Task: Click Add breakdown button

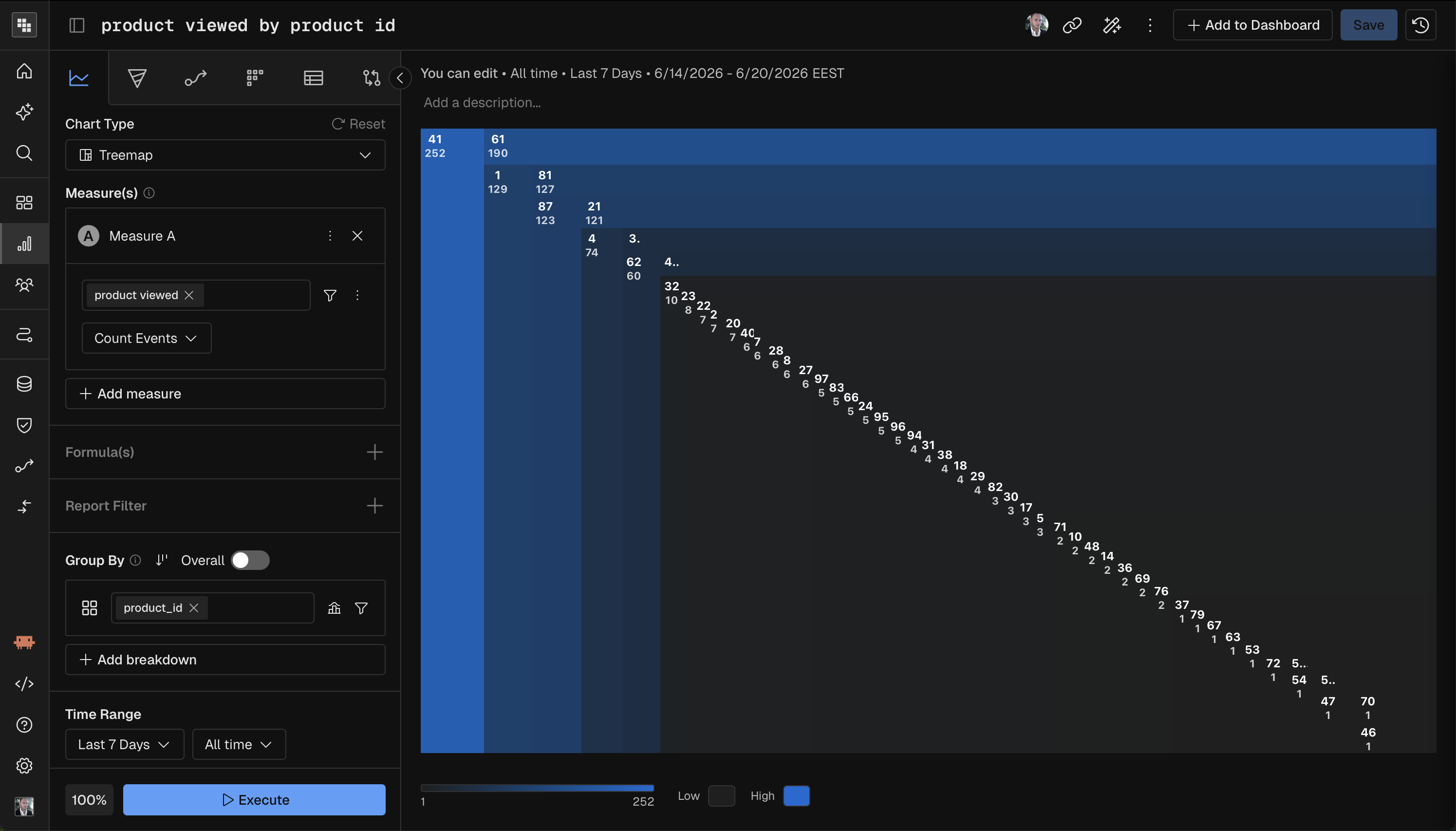Action: pyautogui.click(x=225, y=660)
